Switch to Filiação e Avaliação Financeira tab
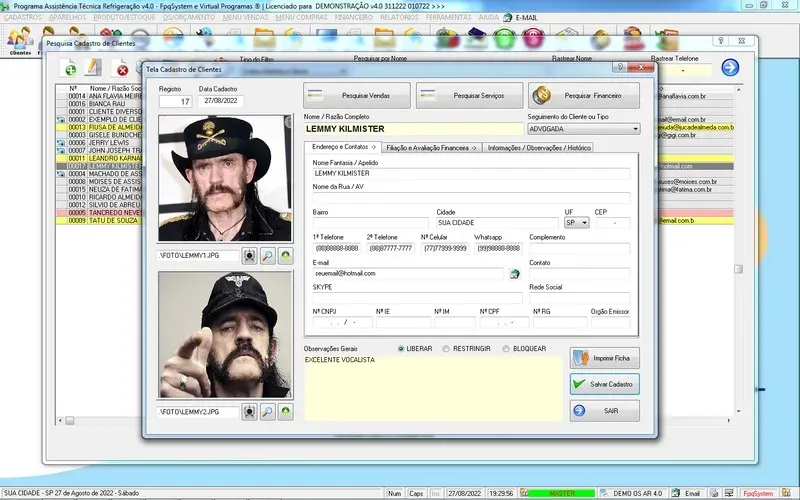Viewport: 800px width, 500px height. click(x=432, y=148)
